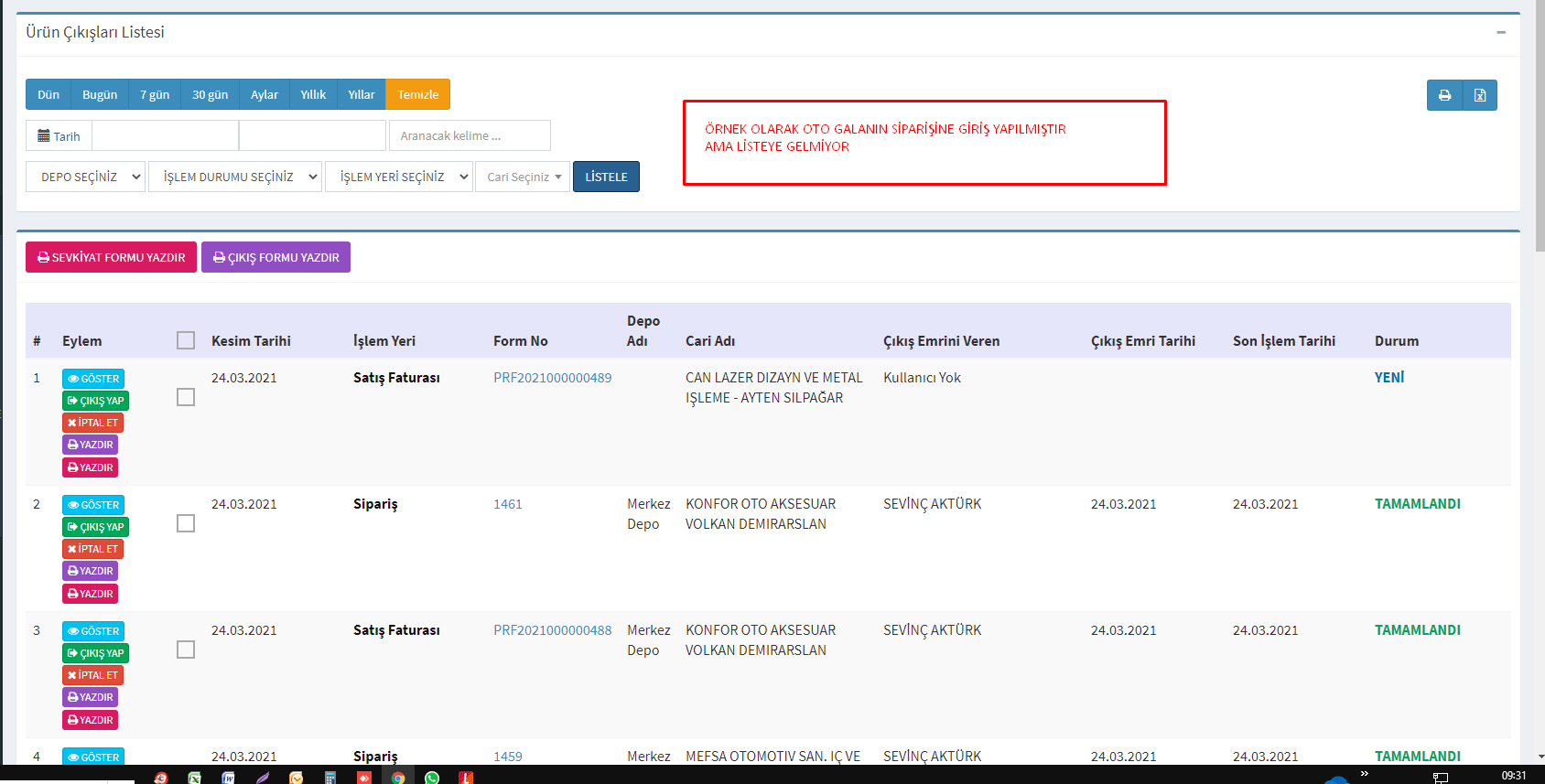Check the checkbox for row 1
1545x784 pixels.
pyautogui.click(x=186, y=397)
